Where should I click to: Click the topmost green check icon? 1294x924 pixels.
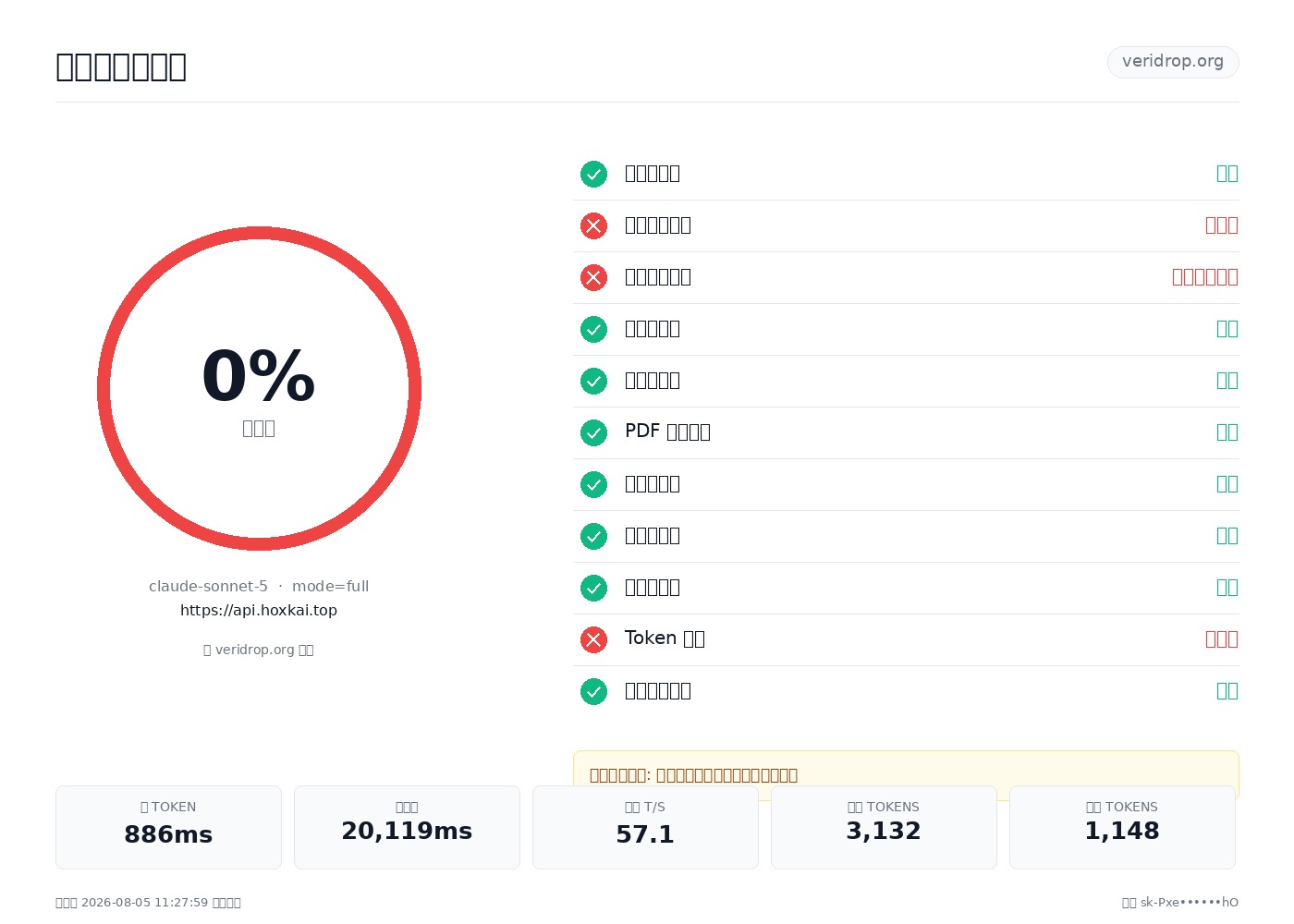(593, 174)
